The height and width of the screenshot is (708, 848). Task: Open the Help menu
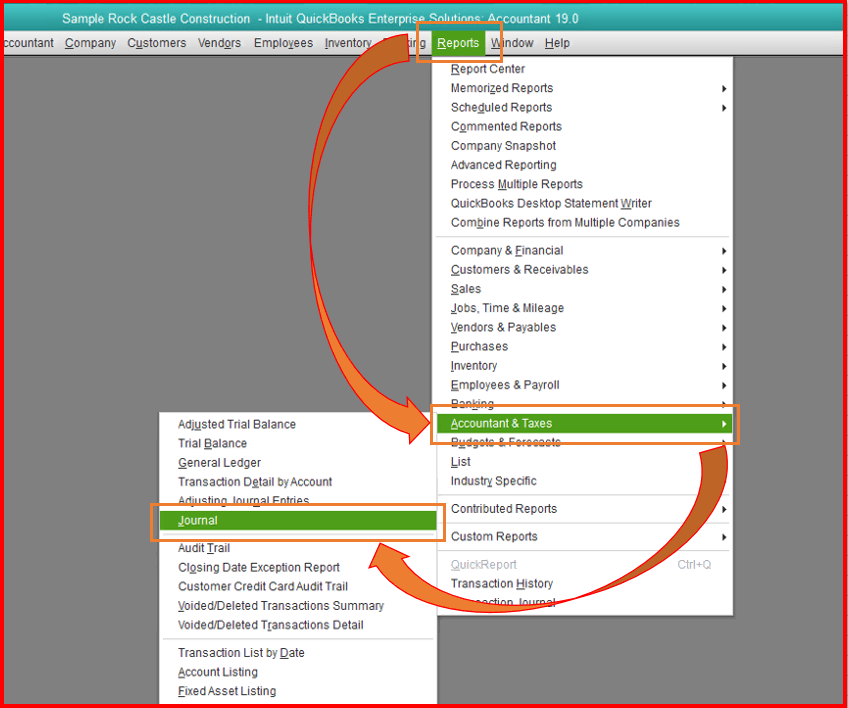point(557,43)
